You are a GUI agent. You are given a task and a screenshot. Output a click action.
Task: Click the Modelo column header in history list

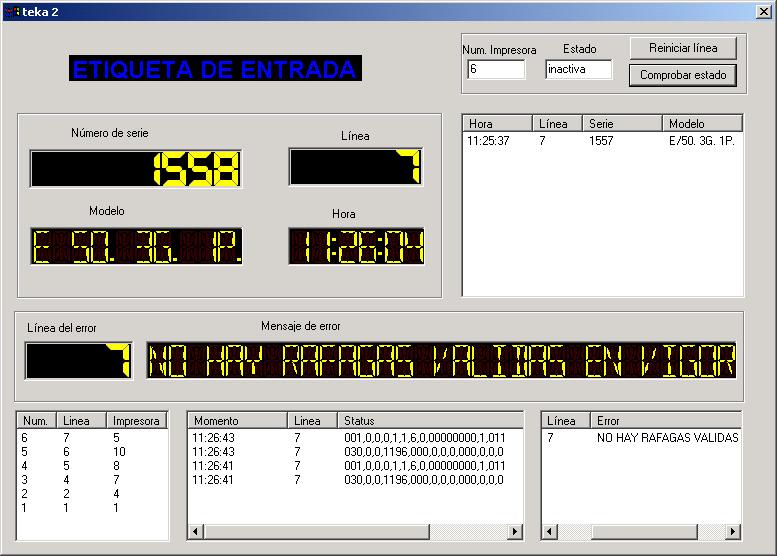702,123
